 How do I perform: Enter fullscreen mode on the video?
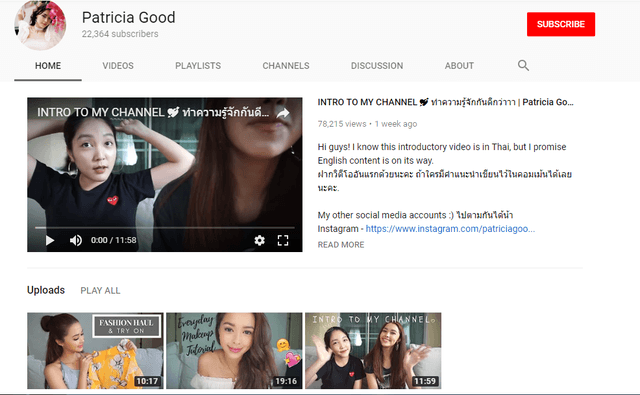click(x=283, y=240)
